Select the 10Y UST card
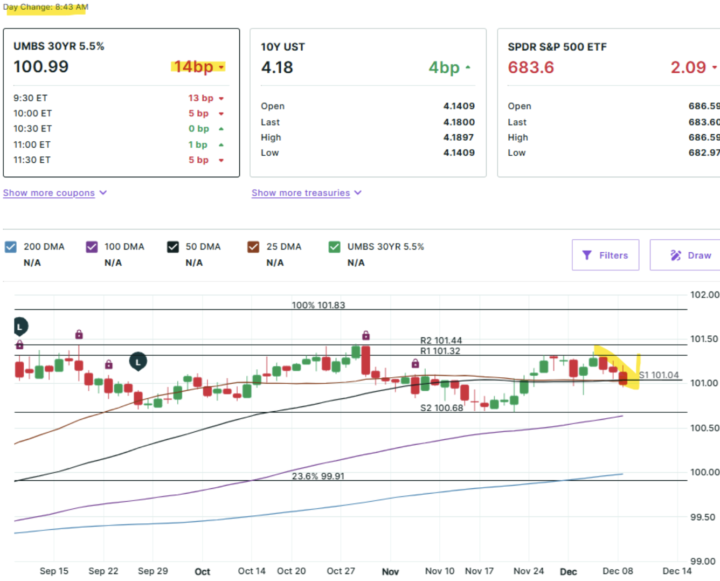The height and width of the screenshot is (581, 720). pos(368,102)
